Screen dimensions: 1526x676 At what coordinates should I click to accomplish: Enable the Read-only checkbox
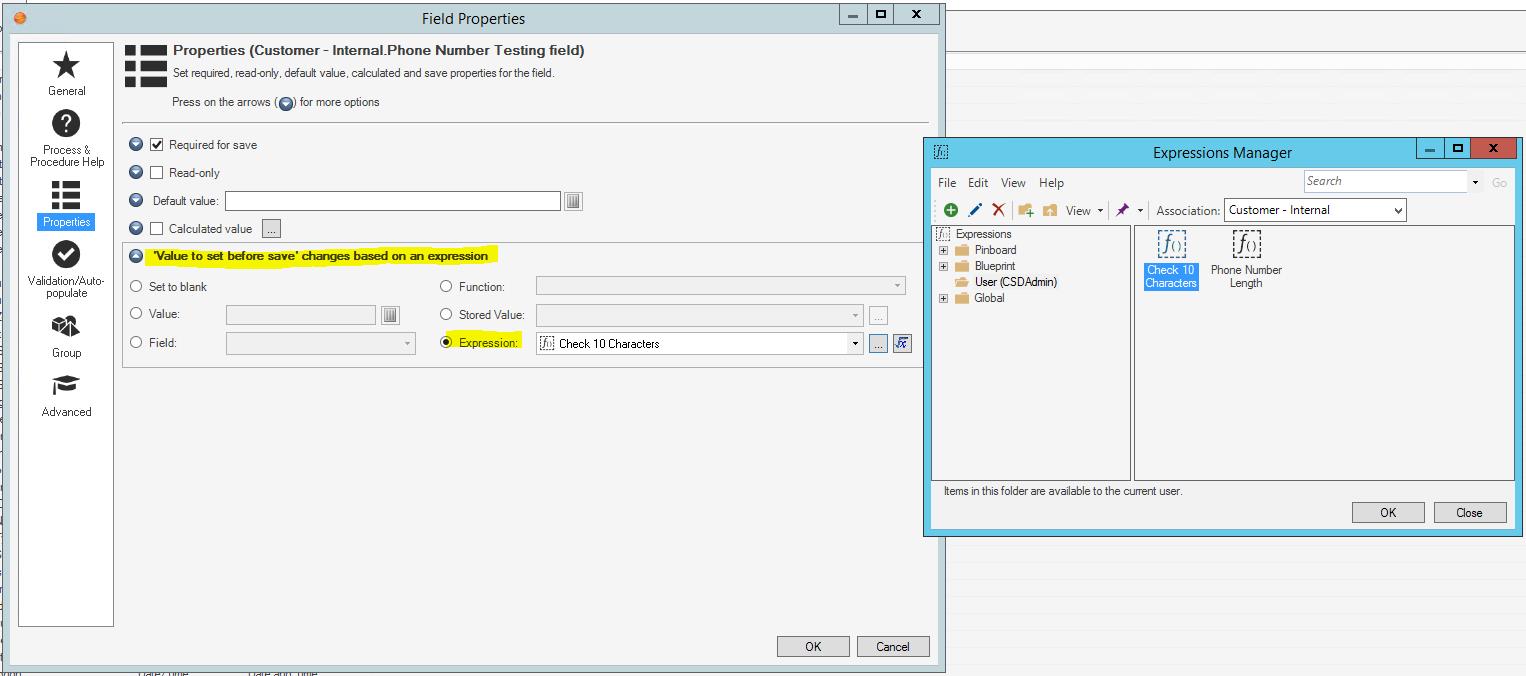coord(156,173)
